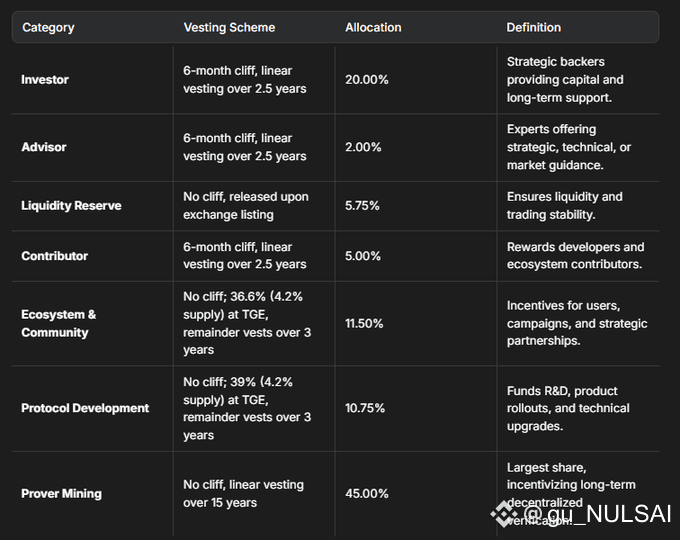Image resolution: width=680 pixels, height=540 pixels.
Task: Click the Ecosystem & Community row label
Action: click(x=59, y=323)
